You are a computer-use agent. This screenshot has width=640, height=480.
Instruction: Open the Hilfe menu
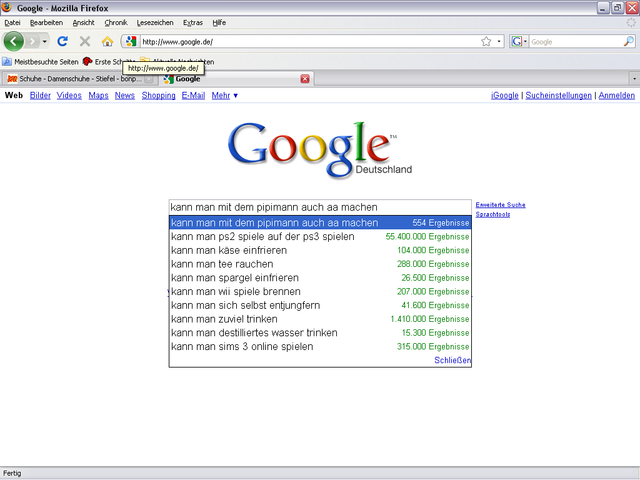click(x=219, y=23)
